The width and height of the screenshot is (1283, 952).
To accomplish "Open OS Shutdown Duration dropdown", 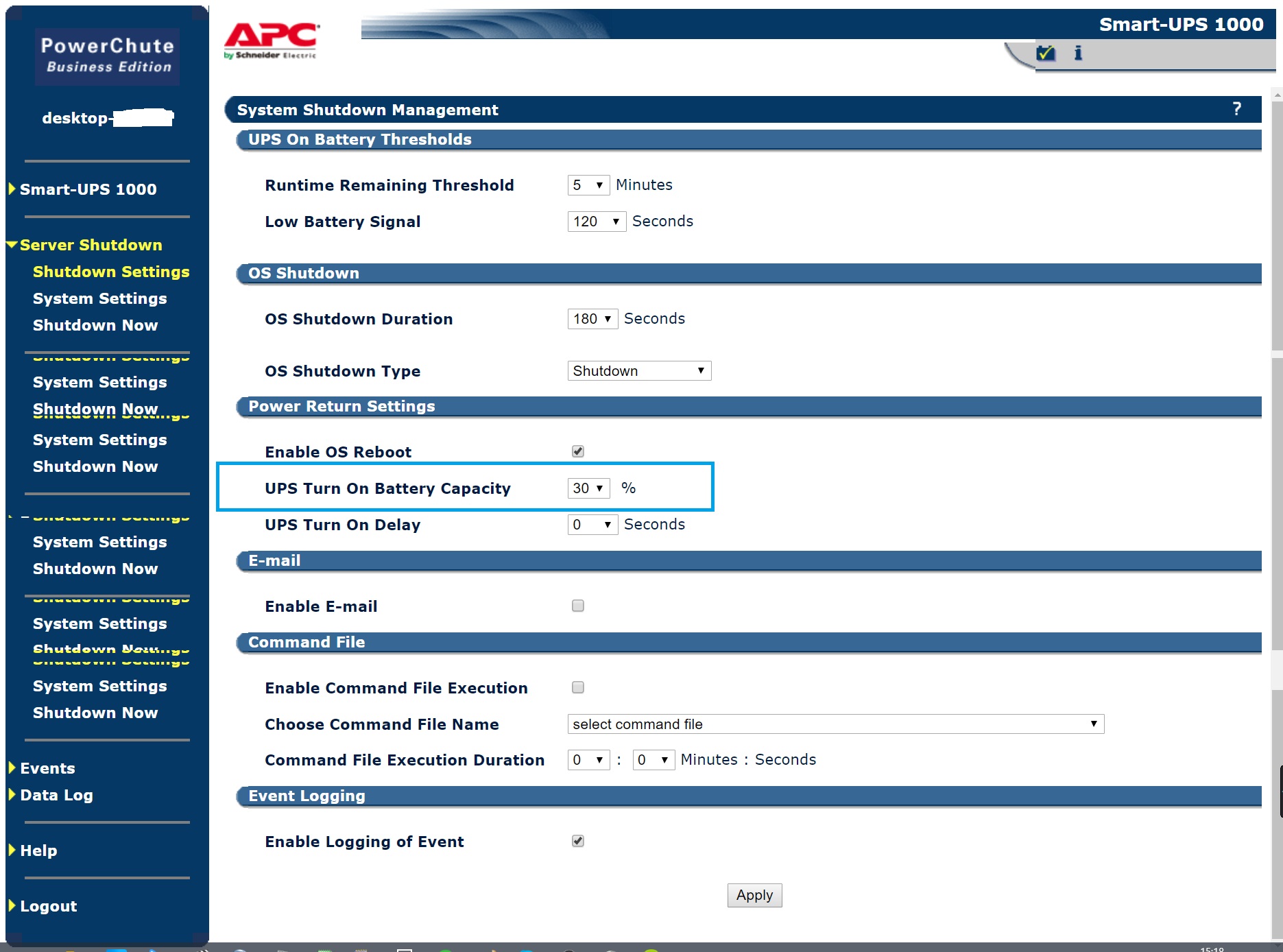I will [592, 319].
